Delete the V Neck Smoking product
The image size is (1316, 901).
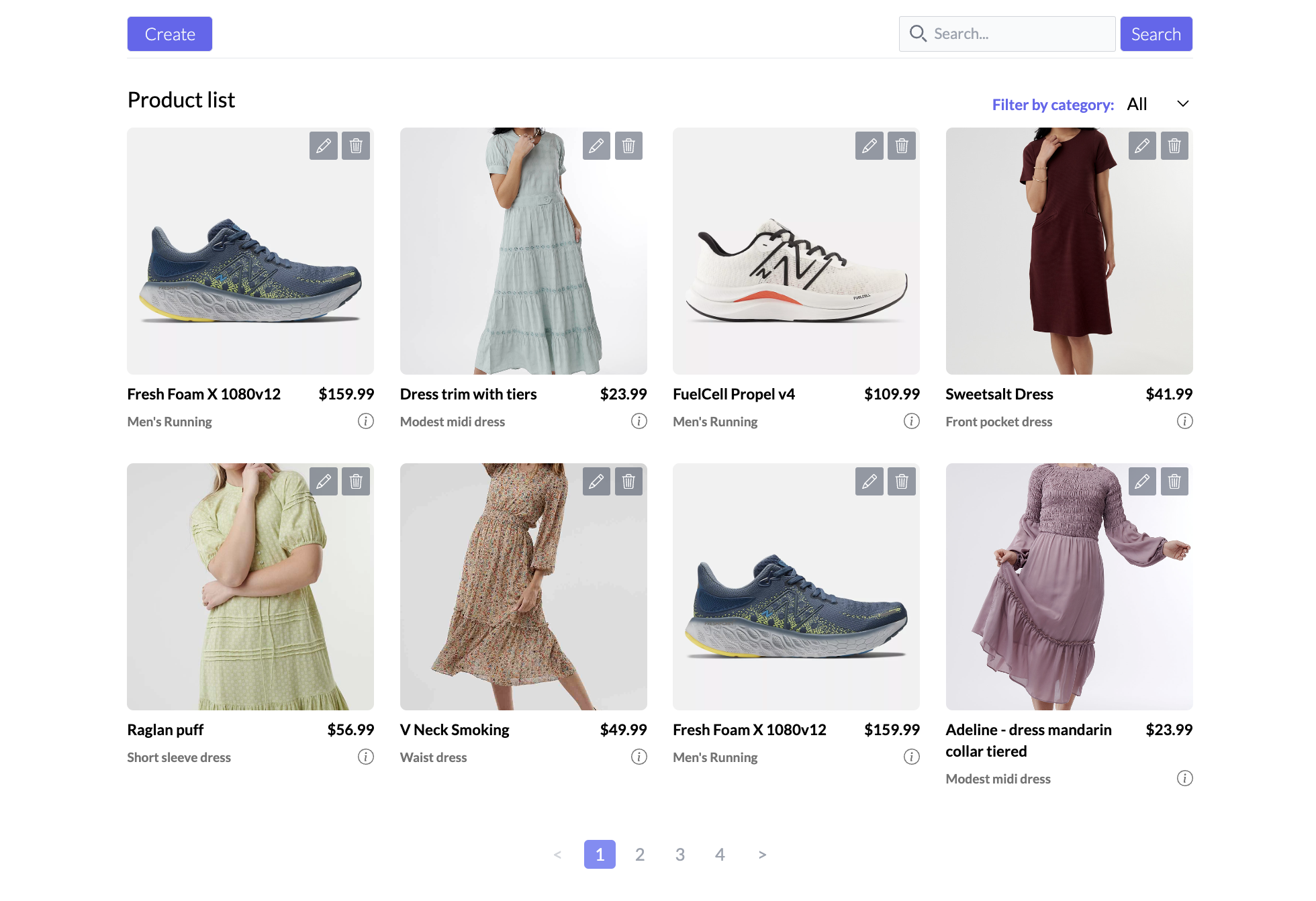tap(628, 481)
